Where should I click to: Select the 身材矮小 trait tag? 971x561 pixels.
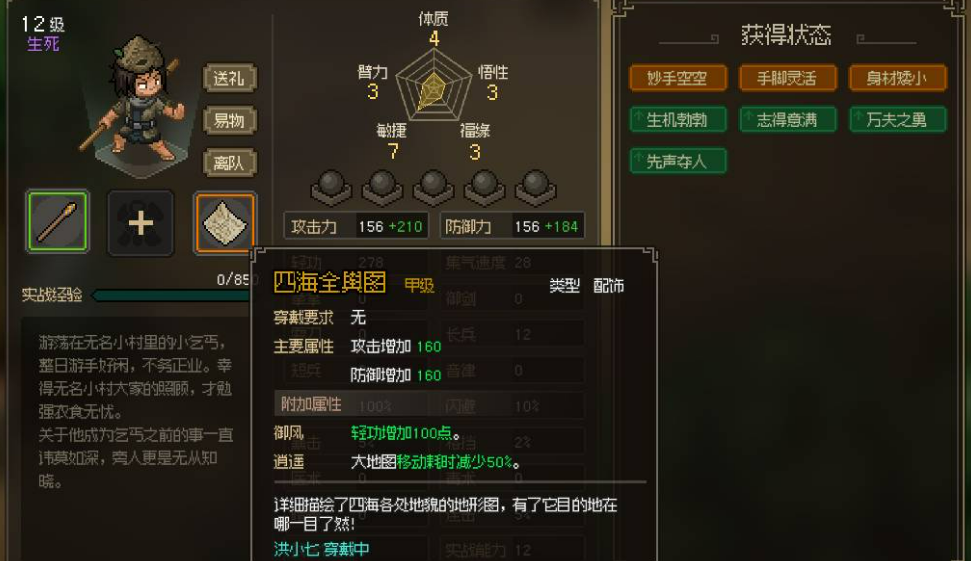click(x=897, y=78)
